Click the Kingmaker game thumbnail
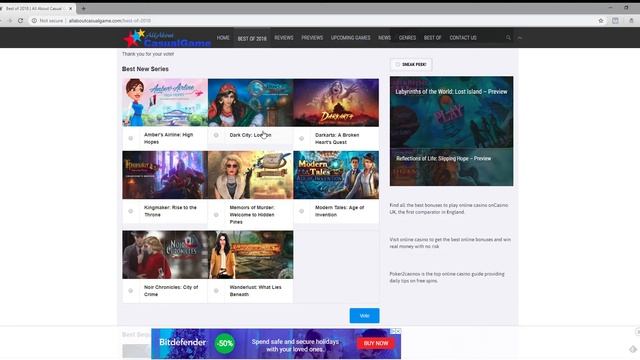 (165, 175)
